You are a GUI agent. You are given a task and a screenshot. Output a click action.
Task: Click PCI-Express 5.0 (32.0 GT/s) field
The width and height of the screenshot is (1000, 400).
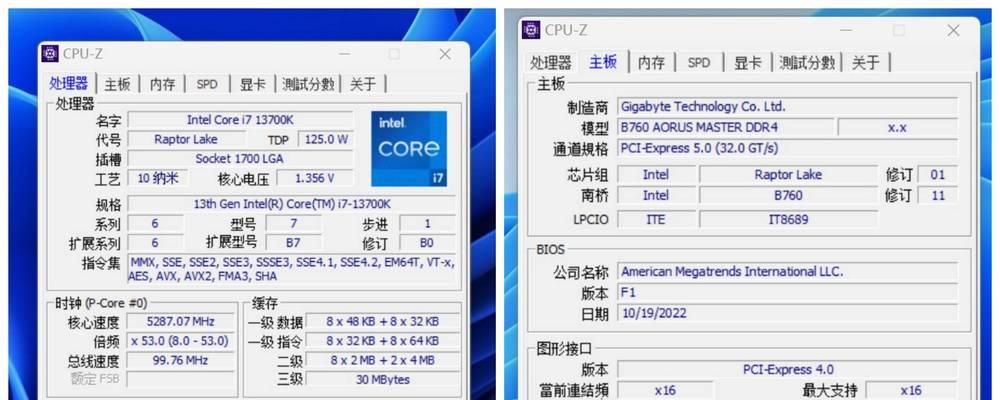788,148
